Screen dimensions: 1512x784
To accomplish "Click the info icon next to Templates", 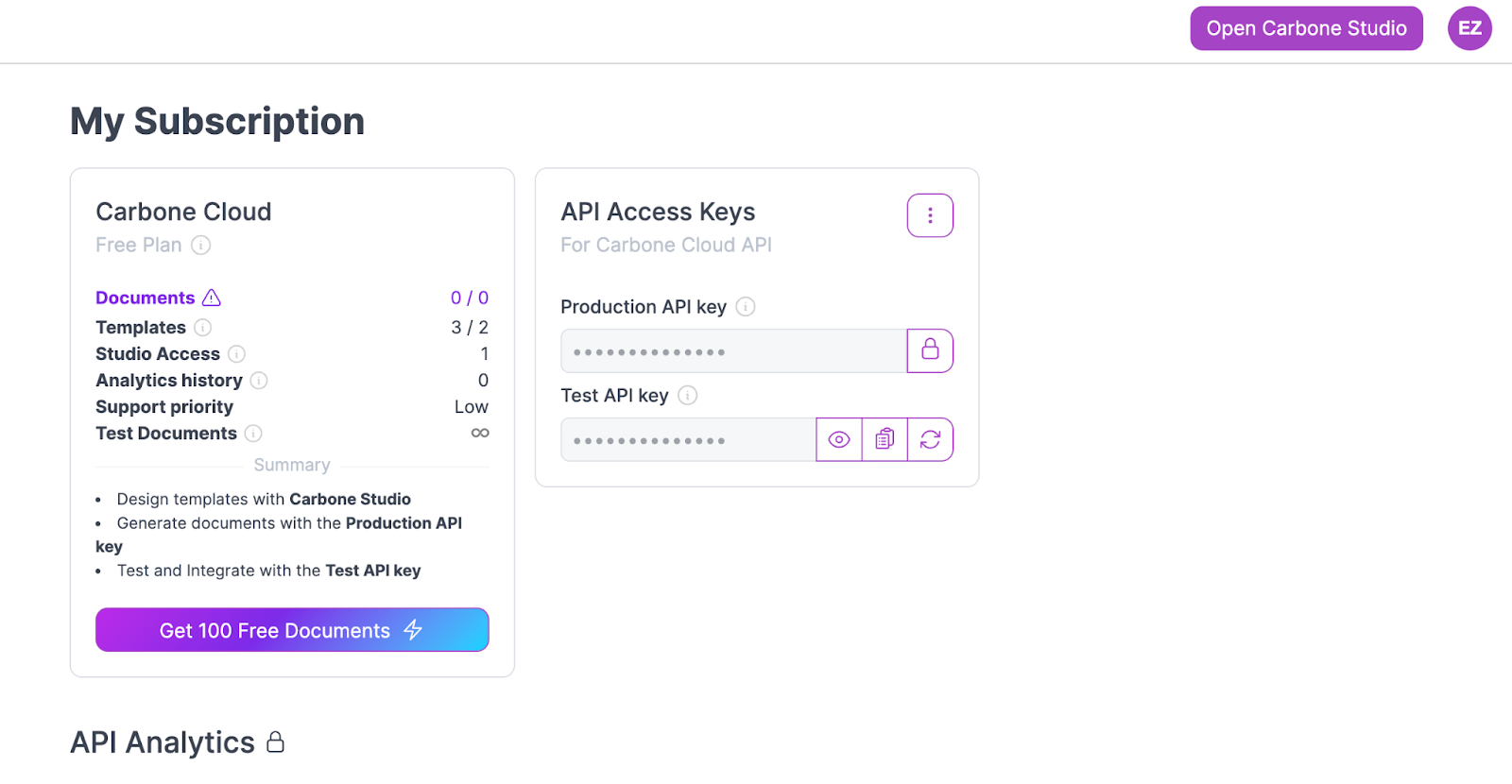I will pyautogui.click(x=203, y=328).
